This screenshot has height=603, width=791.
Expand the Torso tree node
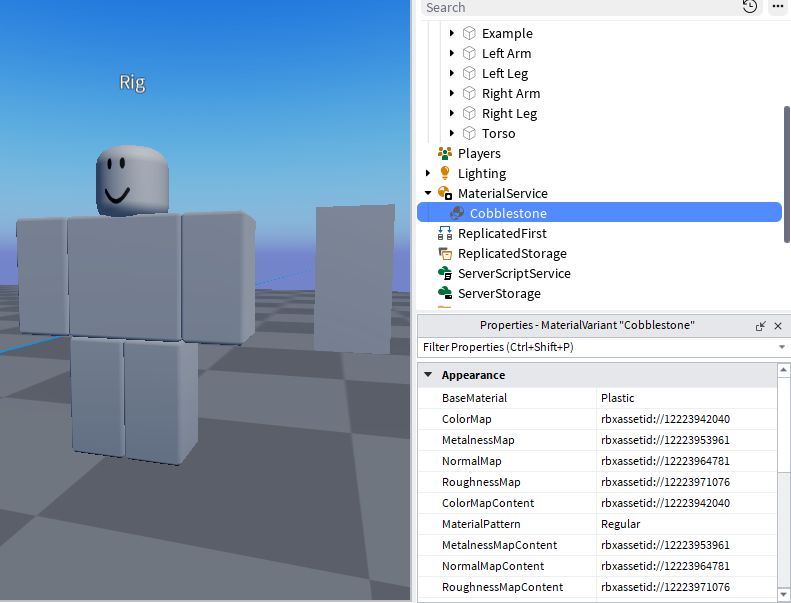[452, 133]
